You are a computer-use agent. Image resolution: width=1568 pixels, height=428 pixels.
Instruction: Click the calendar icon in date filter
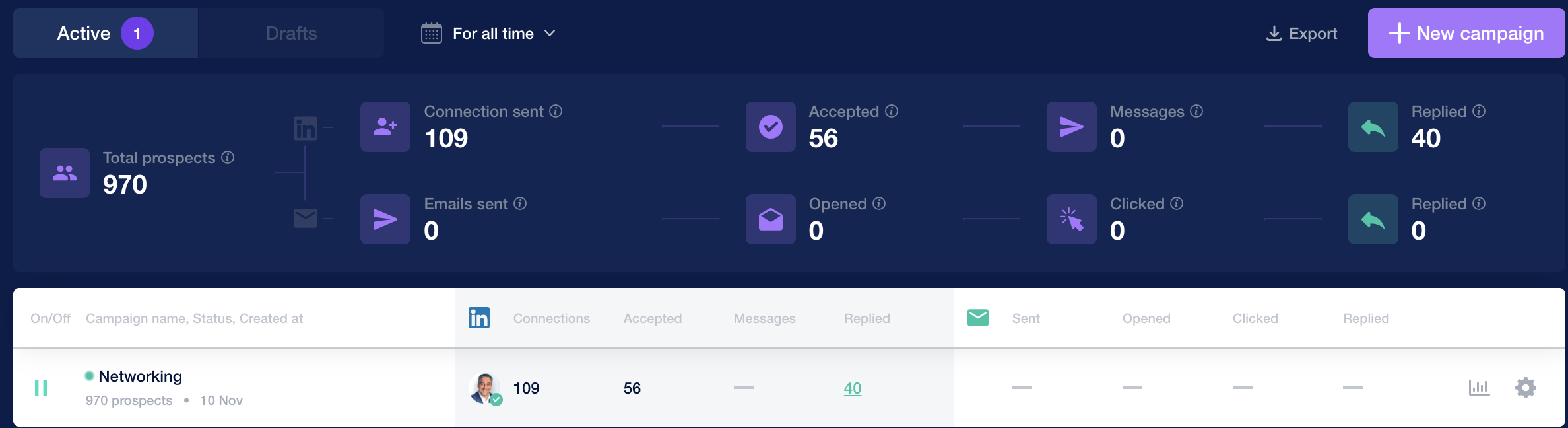(x=432, y=33)
